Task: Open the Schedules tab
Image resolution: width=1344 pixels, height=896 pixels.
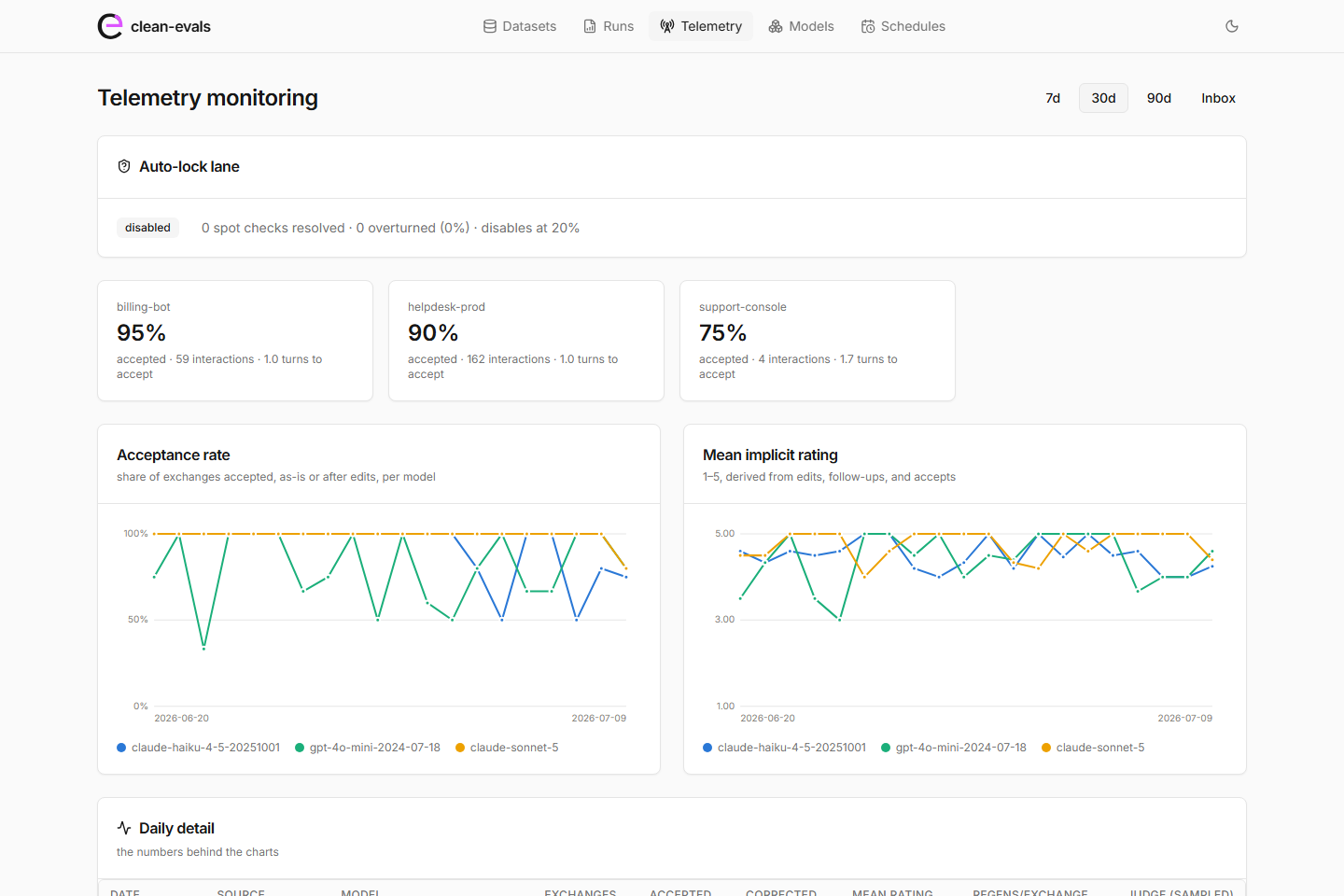Action: pyautogui.click(x=903, y=26)
